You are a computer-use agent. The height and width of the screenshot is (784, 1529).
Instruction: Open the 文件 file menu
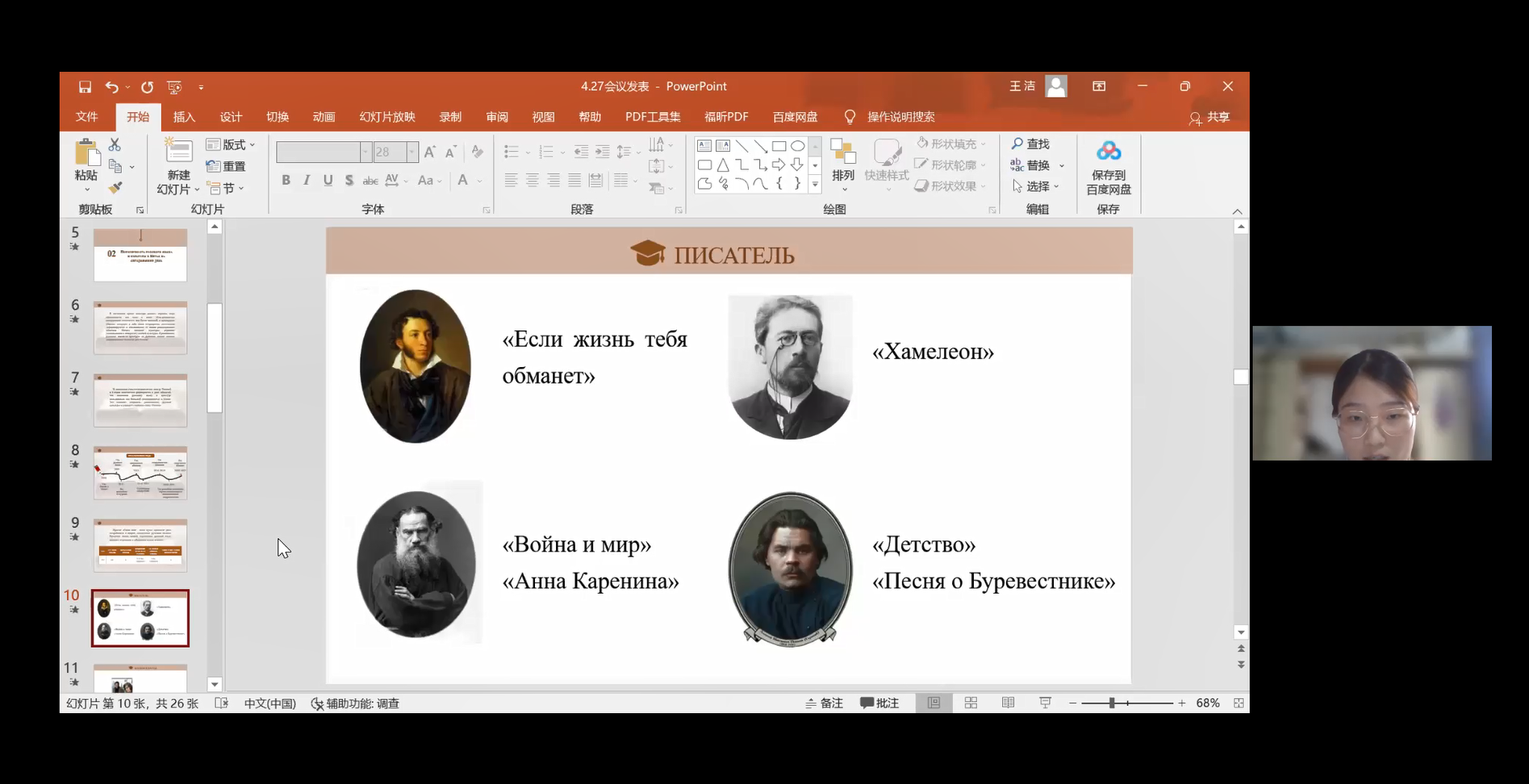tap(86, 117)
